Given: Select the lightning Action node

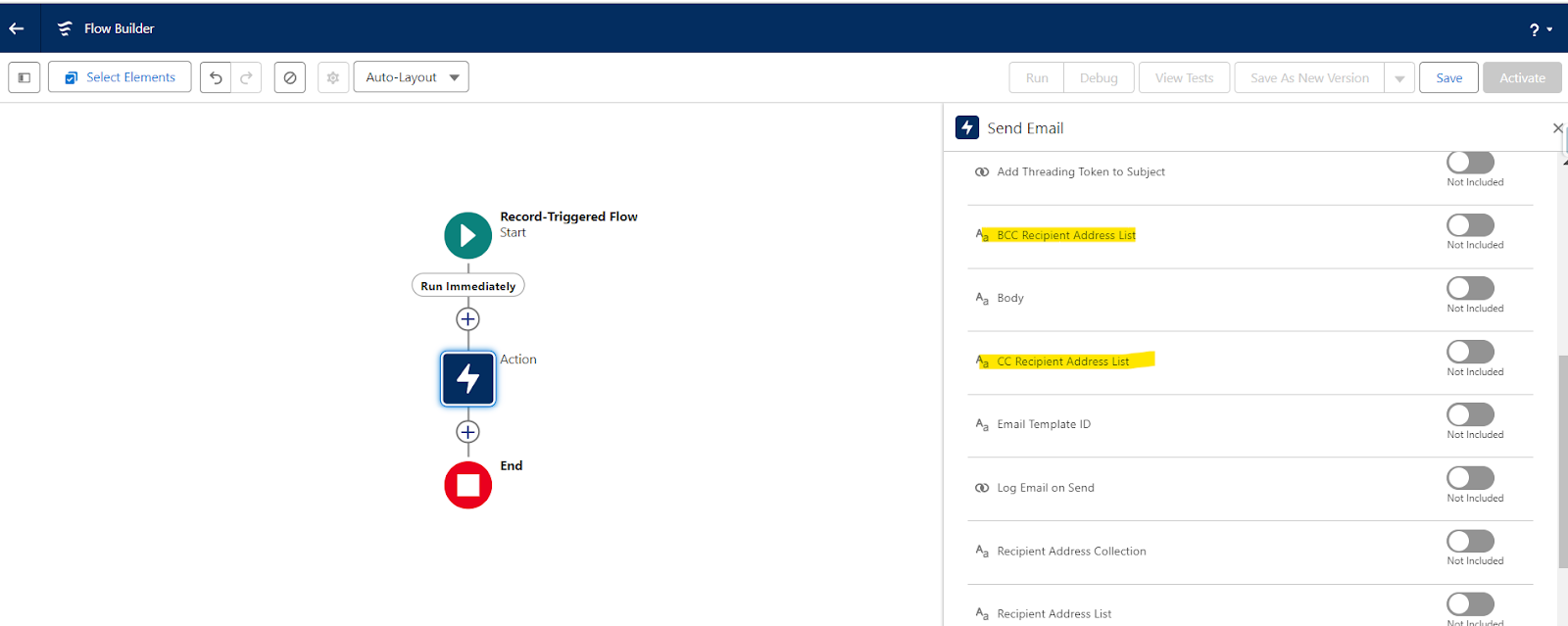Looking at the screenshot, I should click(x=468, y=378).
